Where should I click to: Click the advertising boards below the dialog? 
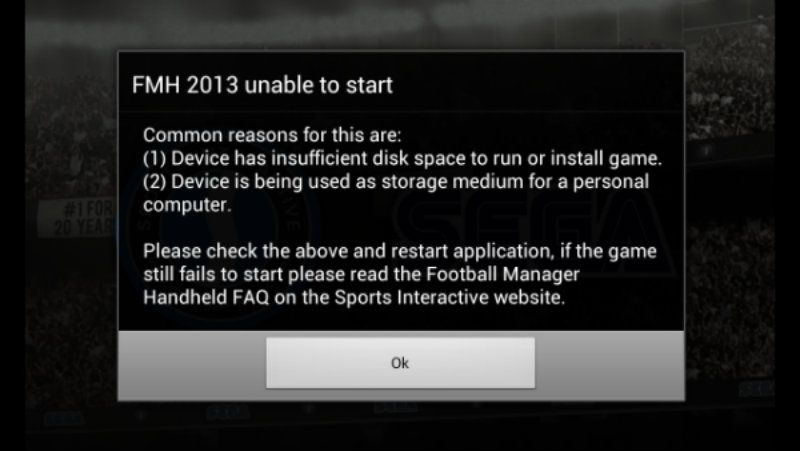(x=401, y=414)
